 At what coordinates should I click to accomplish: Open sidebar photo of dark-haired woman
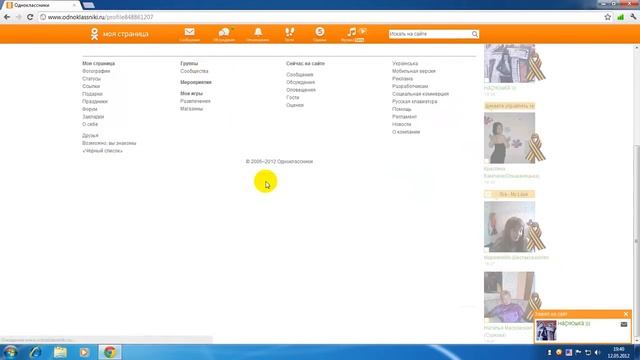tap(509, 227)
